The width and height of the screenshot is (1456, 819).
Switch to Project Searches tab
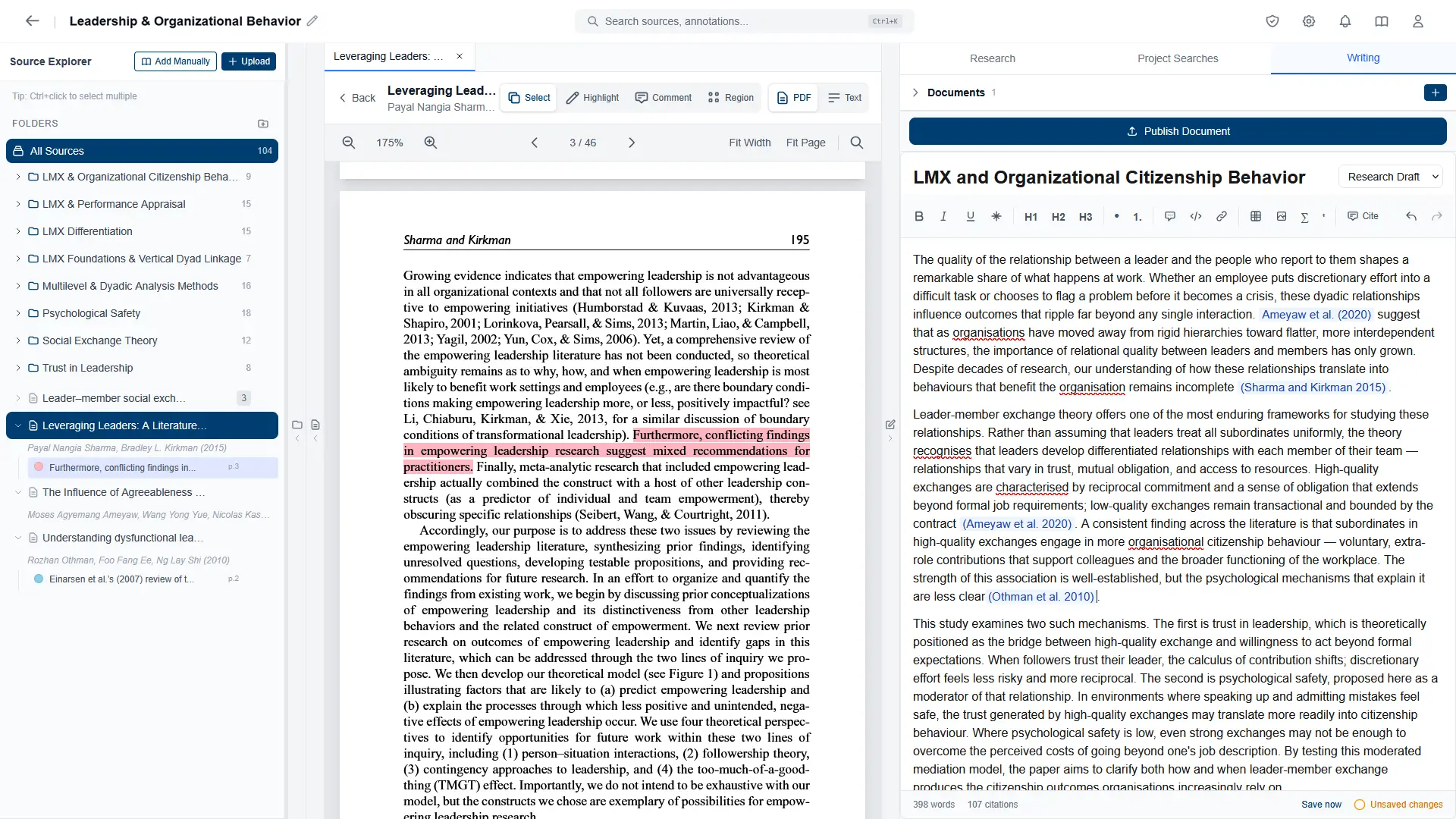[x=1178, y=58]
